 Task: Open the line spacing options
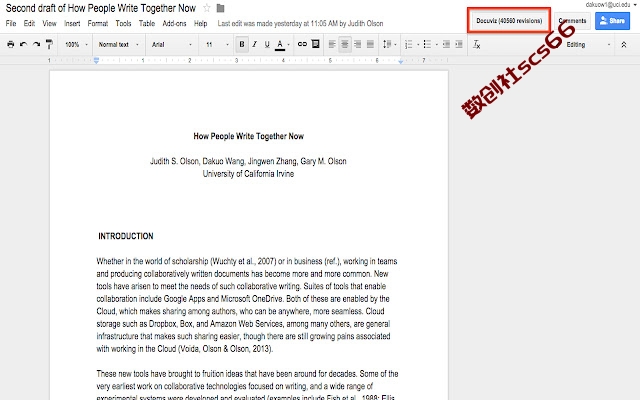point(389,44)
